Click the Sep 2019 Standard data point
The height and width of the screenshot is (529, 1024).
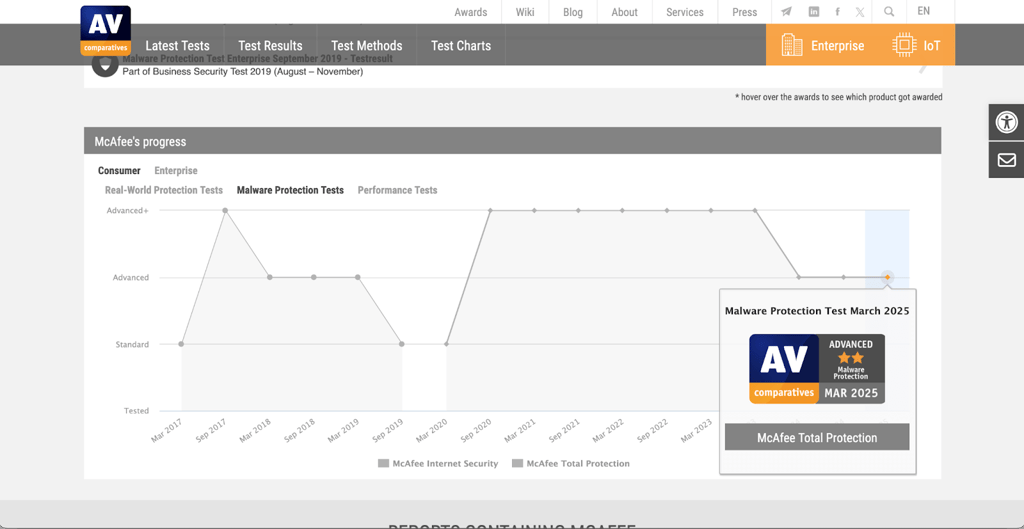click(402, 344)
